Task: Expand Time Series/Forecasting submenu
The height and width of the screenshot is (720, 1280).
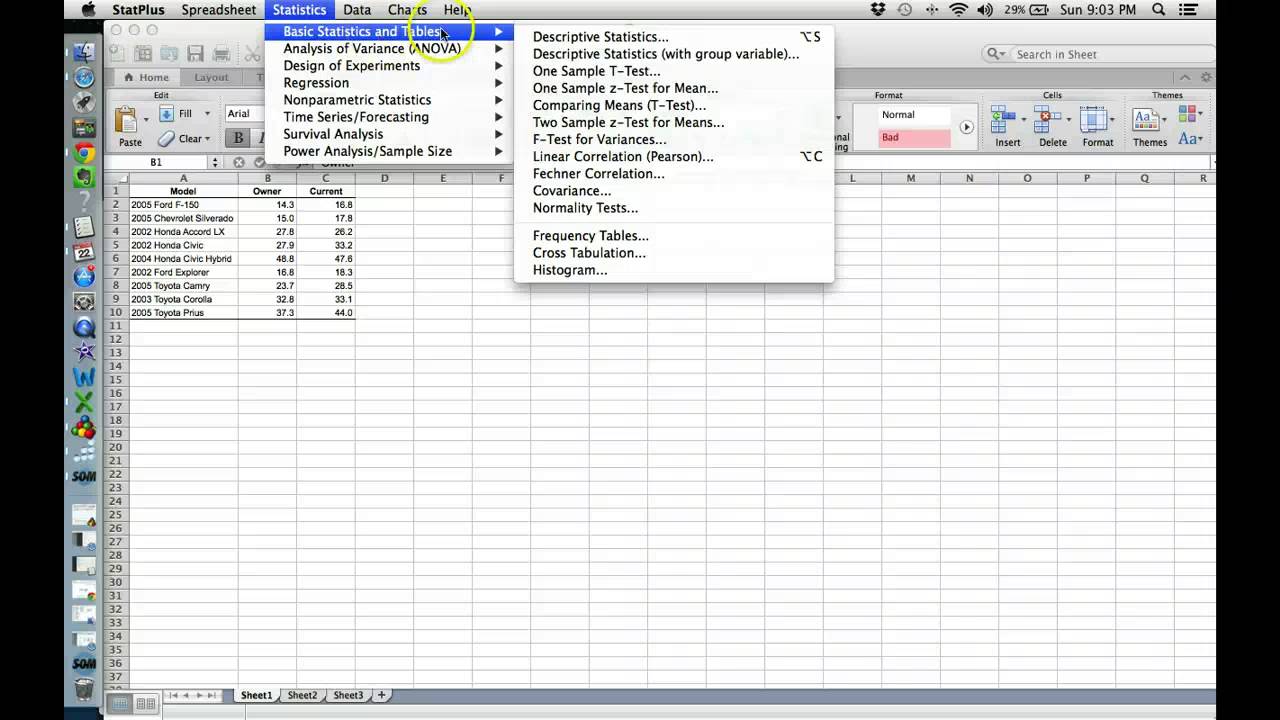Action: click(x=389, y=117)
